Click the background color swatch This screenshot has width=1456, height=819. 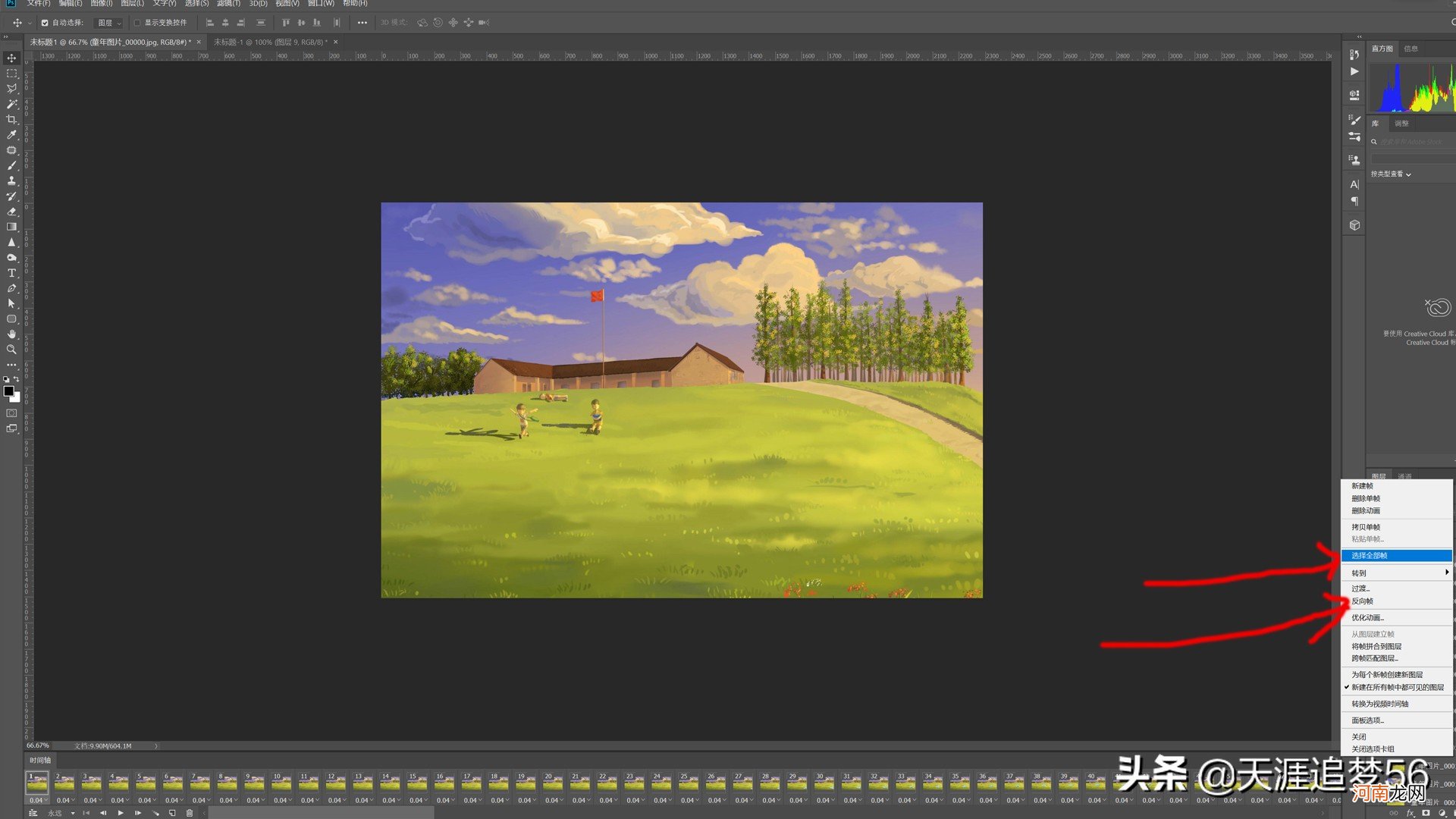click(16, 397)
